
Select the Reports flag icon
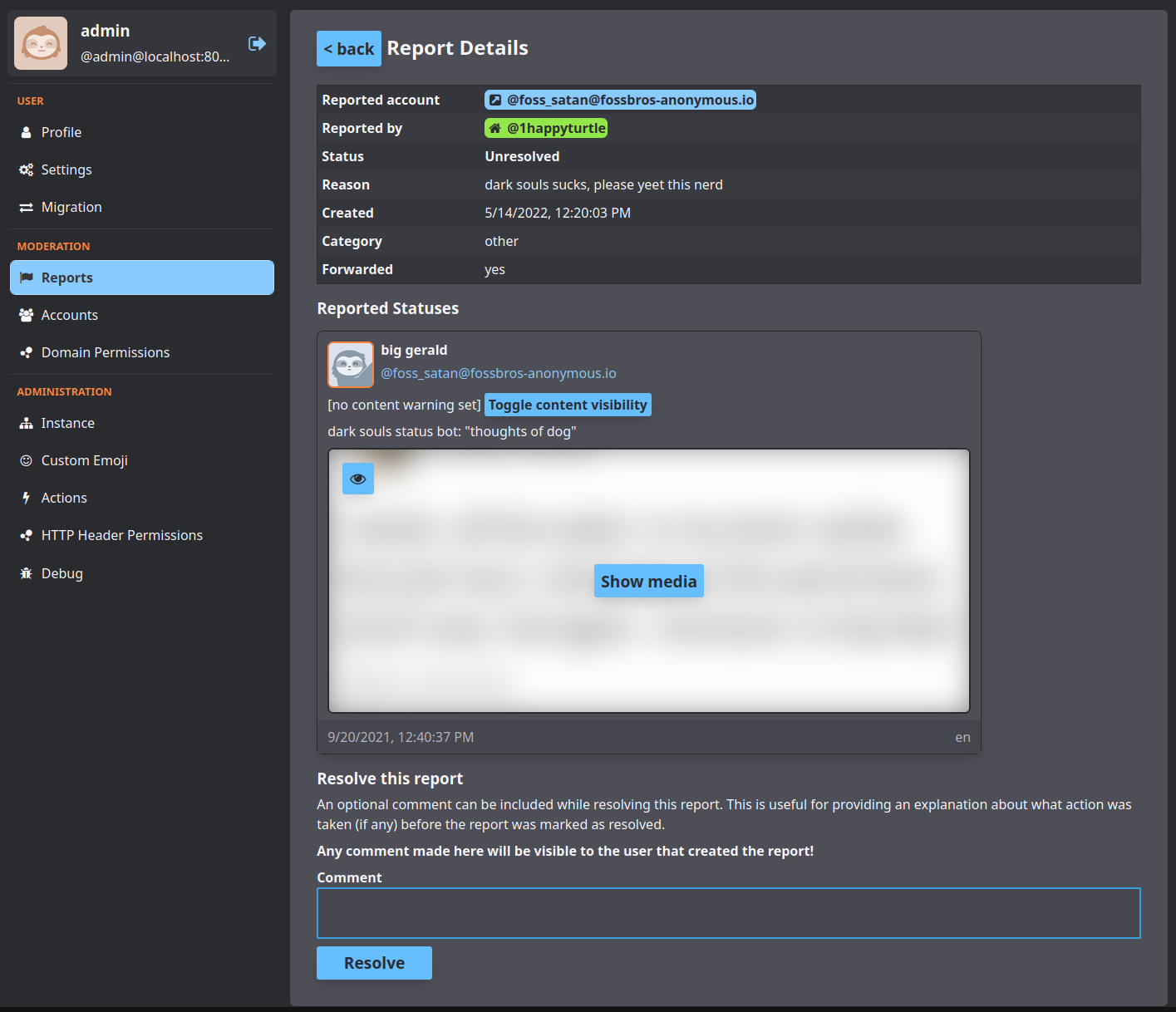(x=27, y=277)
